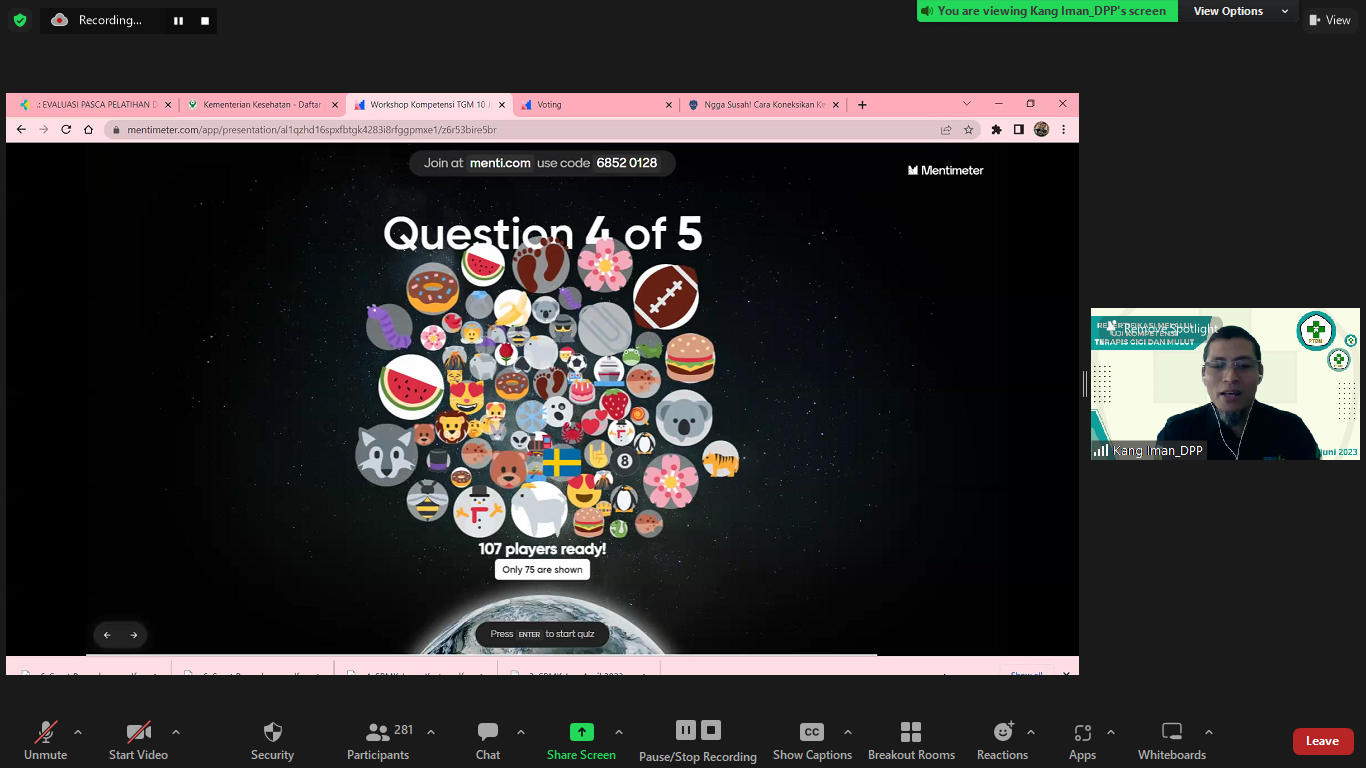Open the browser tab search chevron
This screenshot has width=1366, height=768.
coord(967,103)
